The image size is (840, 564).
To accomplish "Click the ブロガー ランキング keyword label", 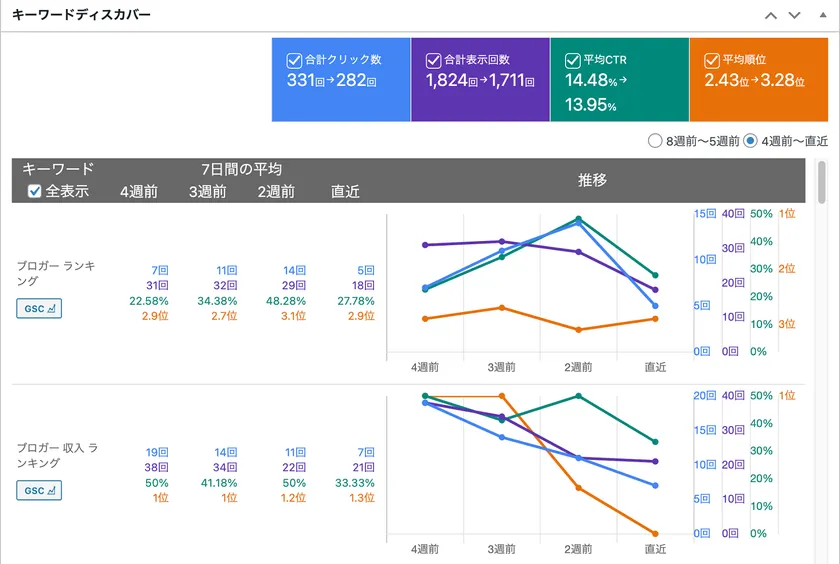I will (x=57, y=273).
